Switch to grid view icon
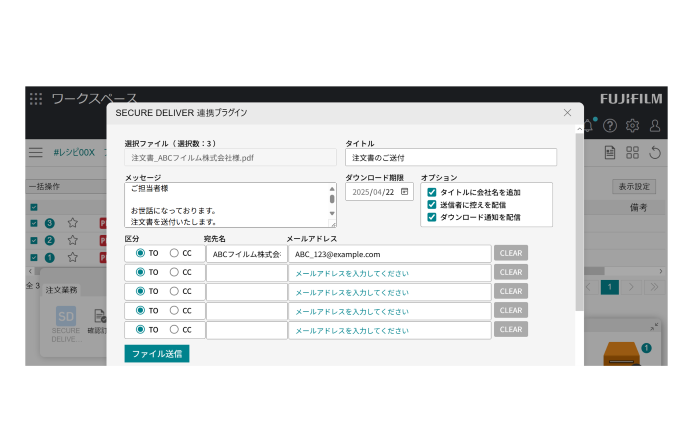The width and height of the screenshot is (686, 431). tap(632, 153)
